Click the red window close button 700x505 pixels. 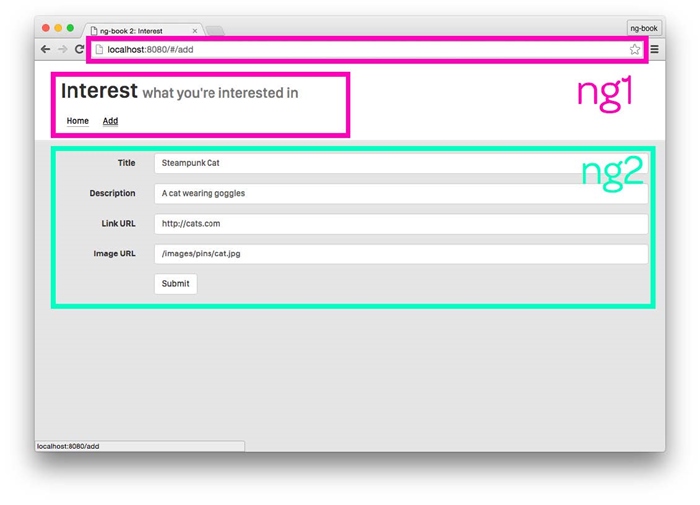click(46, 28)
